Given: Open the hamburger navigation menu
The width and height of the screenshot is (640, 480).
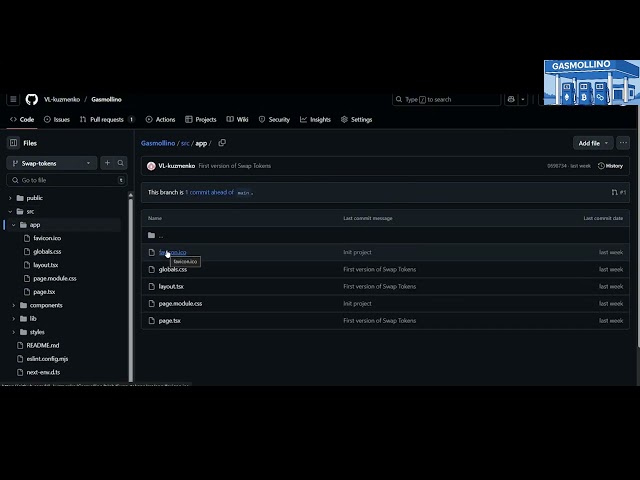Looking at the screenshot, I should click(x=13, y=99).
